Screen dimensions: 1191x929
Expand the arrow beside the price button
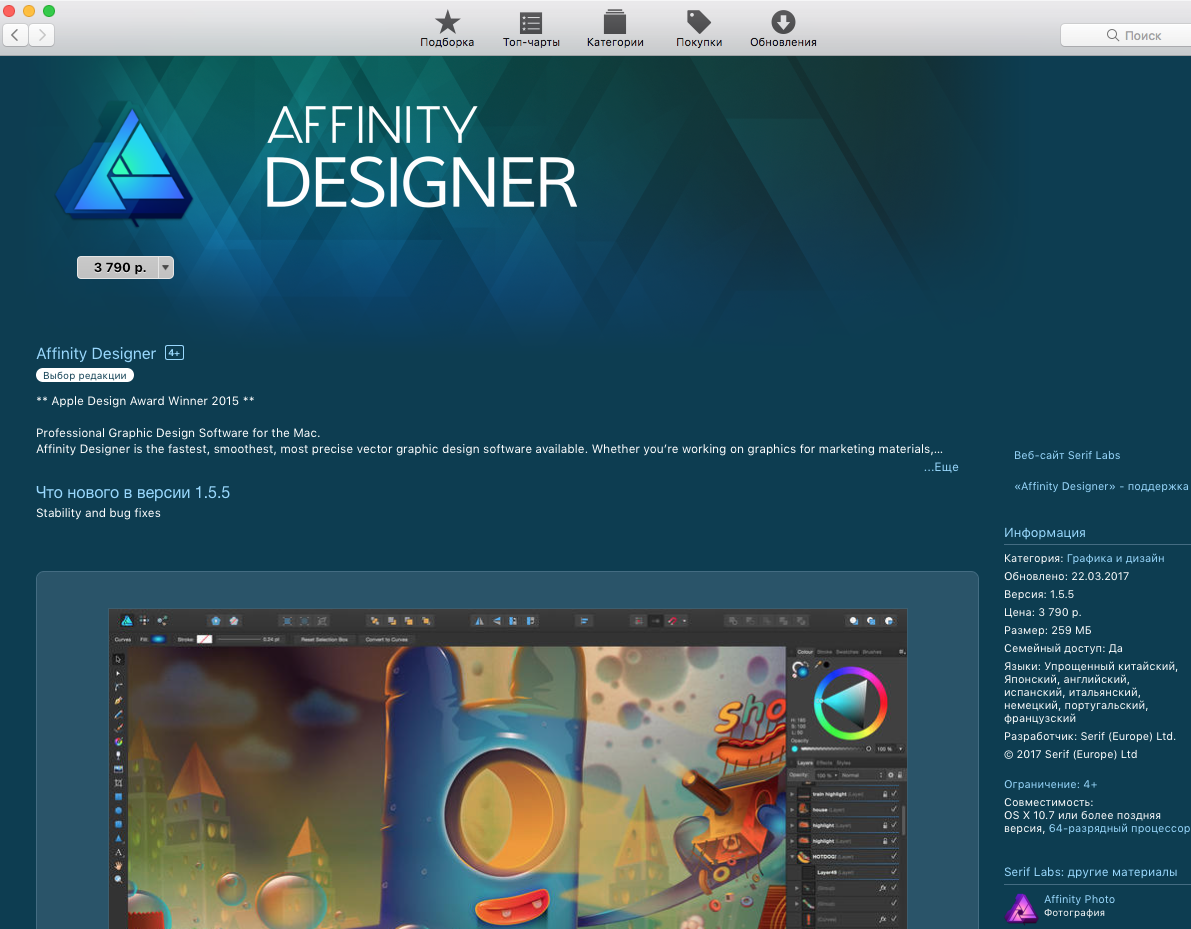[166, 267]
